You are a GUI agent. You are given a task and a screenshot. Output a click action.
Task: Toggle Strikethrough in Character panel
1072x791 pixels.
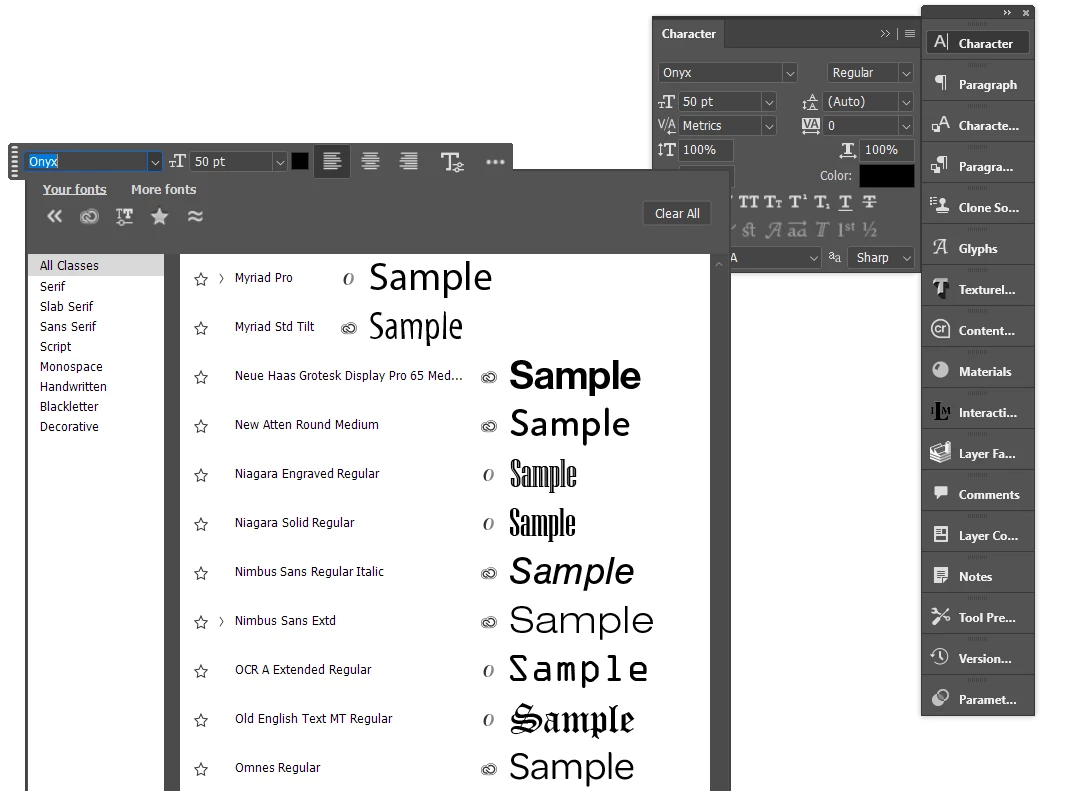869,202
